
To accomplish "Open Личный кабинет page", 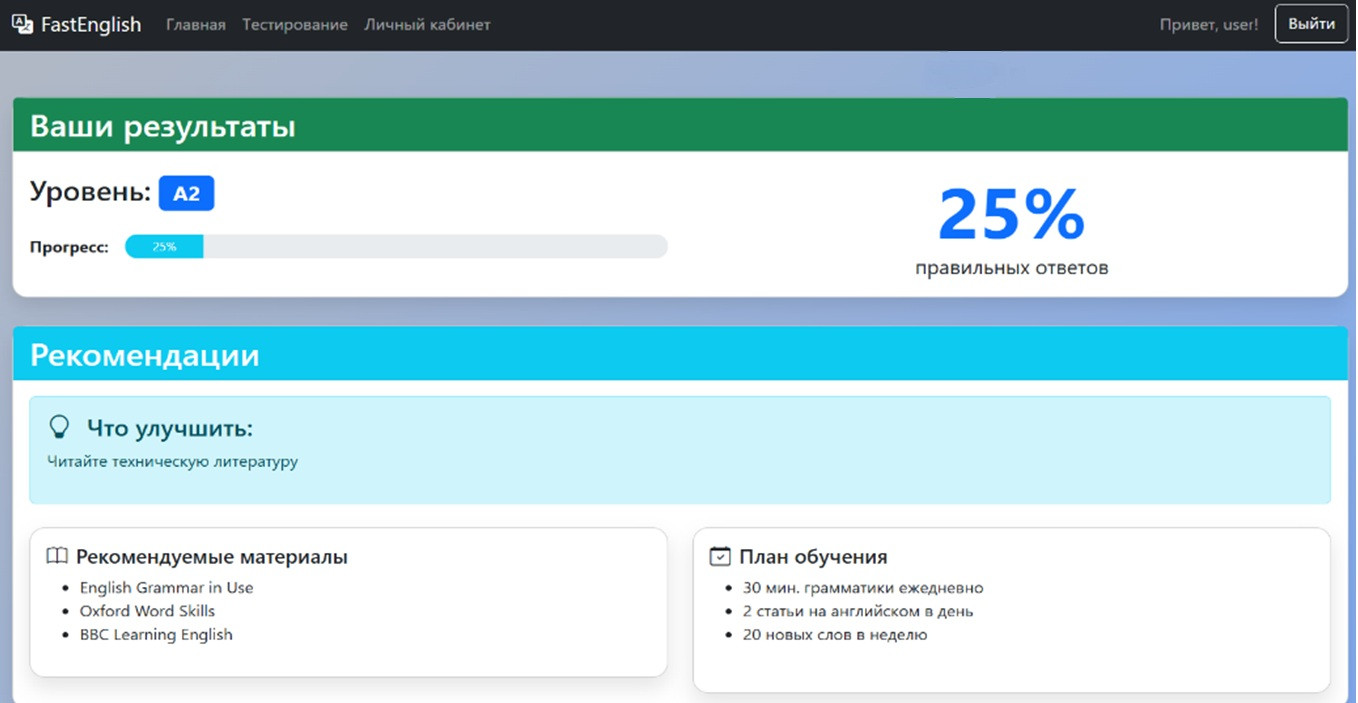I will (427, 25).
